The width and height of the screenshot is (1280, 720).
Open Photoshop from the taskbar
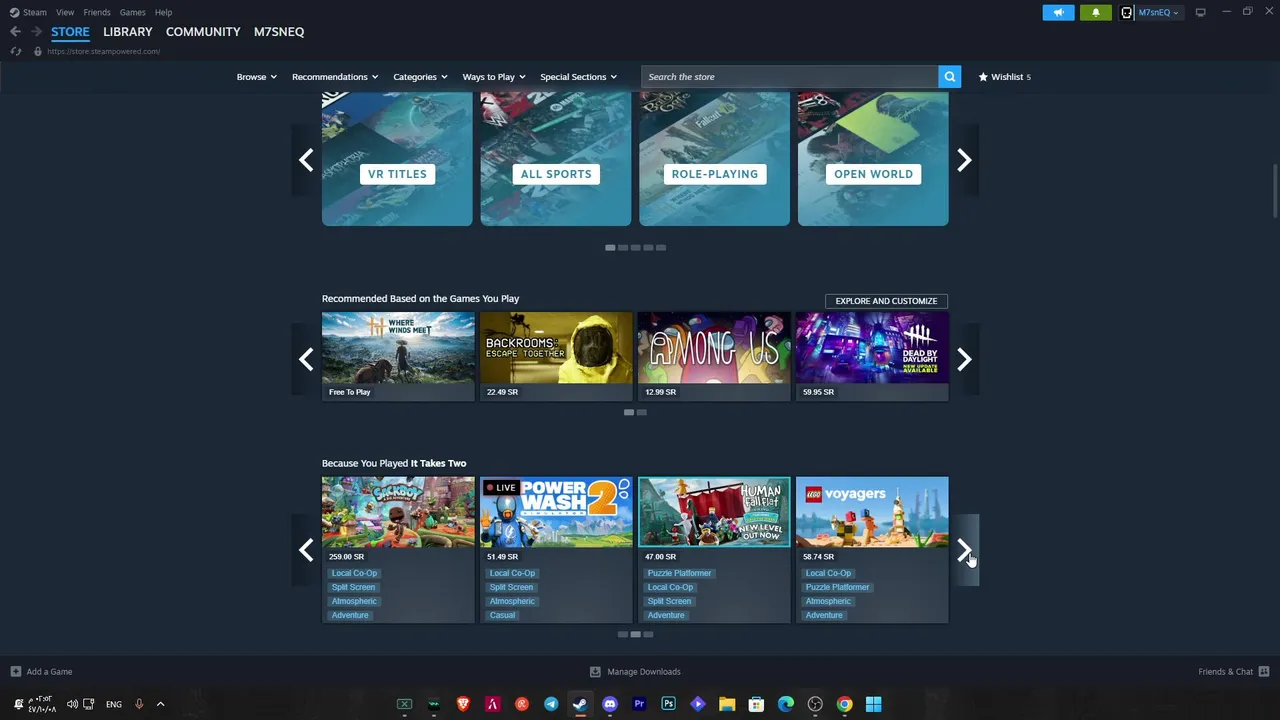[668, 704]
